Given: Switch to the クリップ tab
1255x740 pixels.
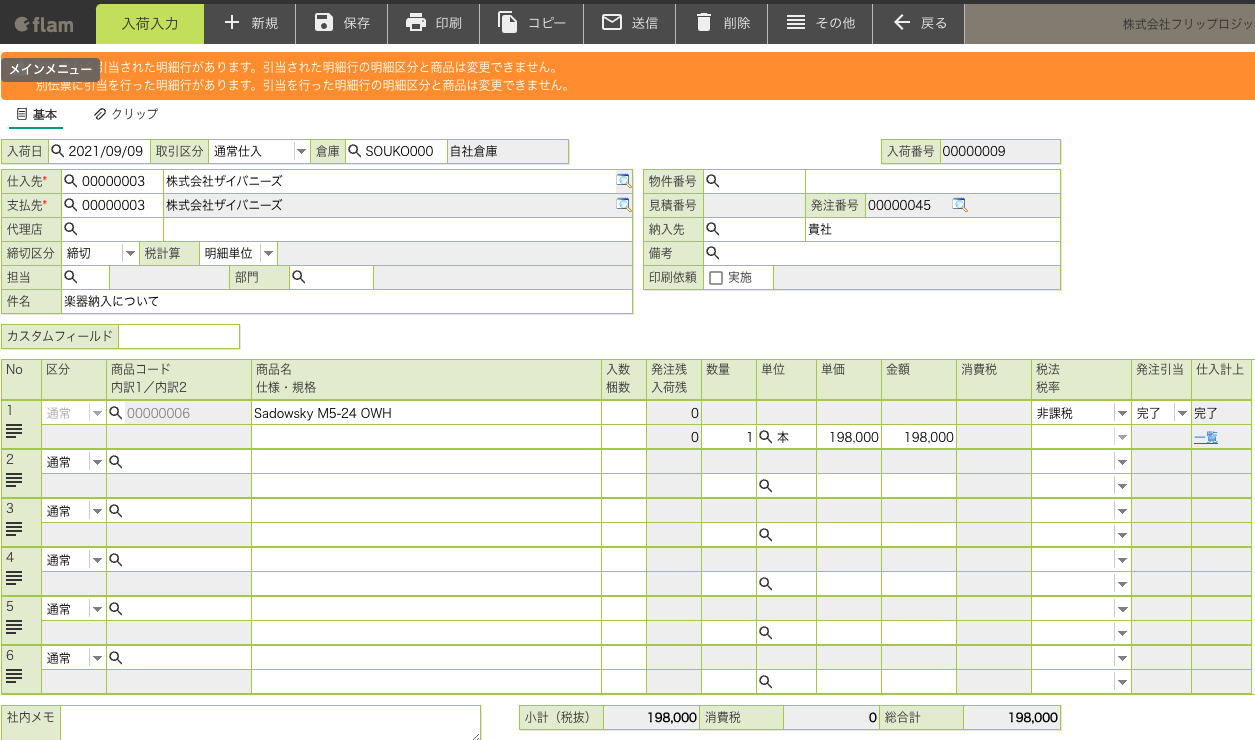Looking at the screenshot, I should (126, 115).
